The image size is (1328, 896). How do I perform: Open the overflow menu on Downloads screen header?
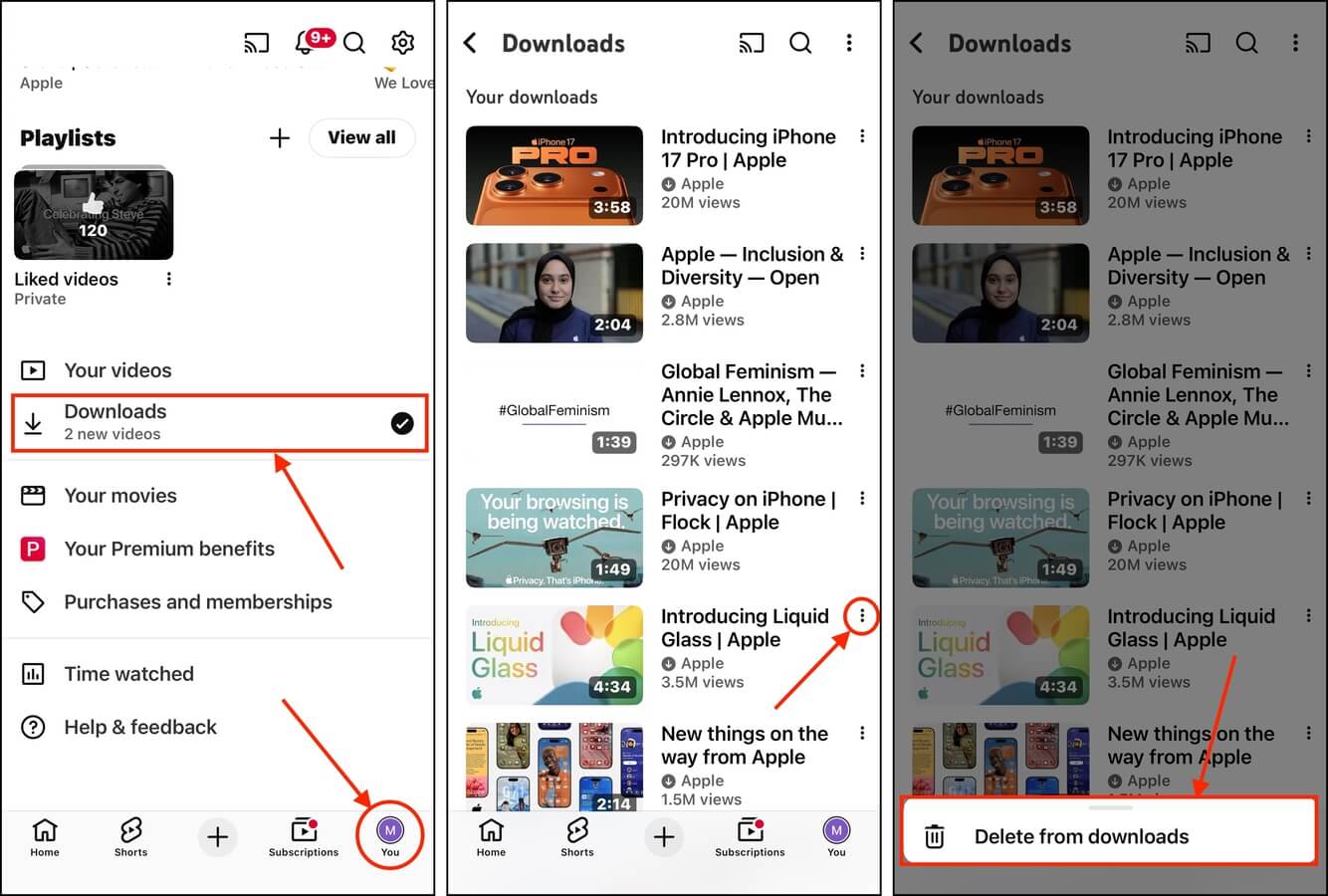849,43
